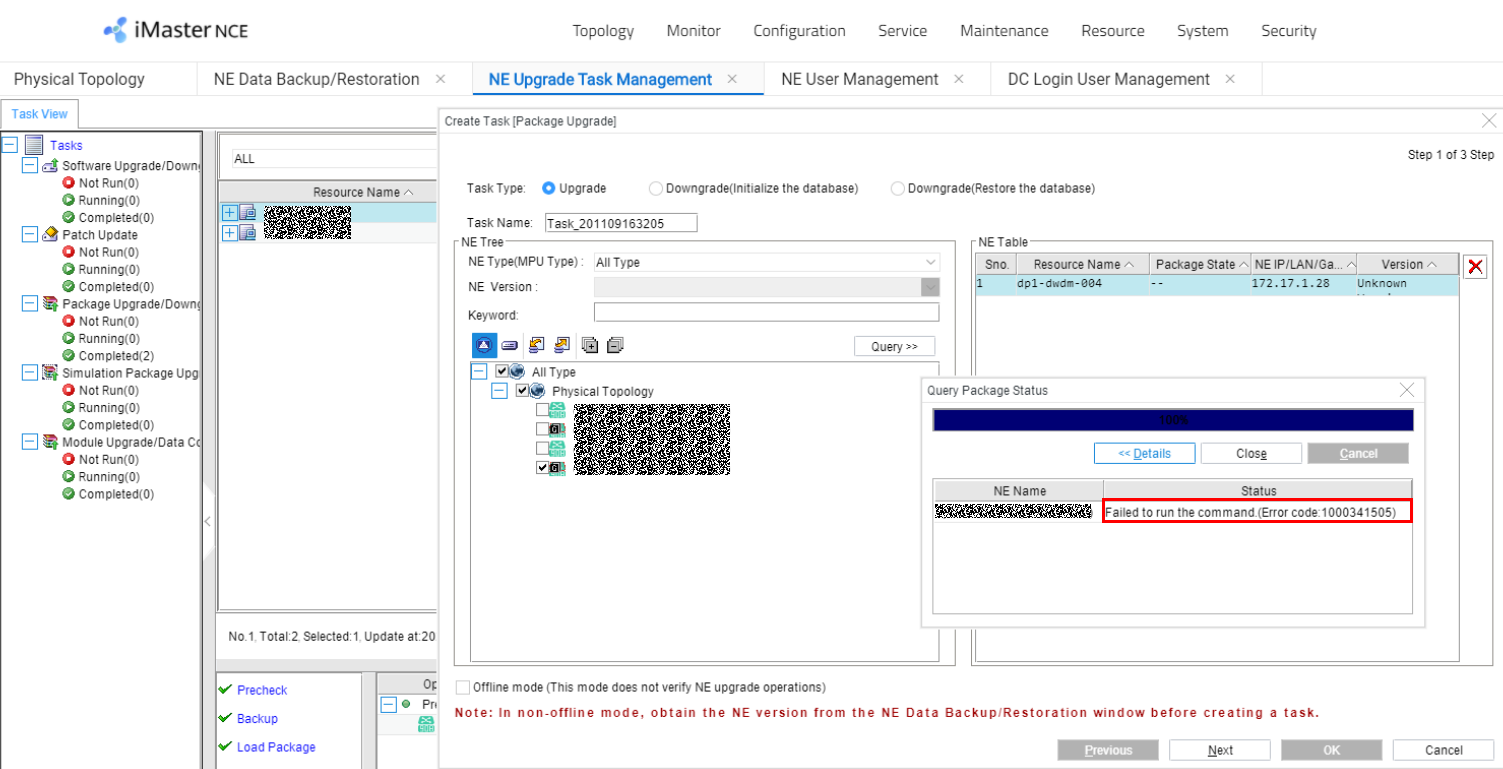Image resolution: width=1503 pixels, height=769 pixels.
Task: Click the Tasks root list icon
Action: pos(34,145)
